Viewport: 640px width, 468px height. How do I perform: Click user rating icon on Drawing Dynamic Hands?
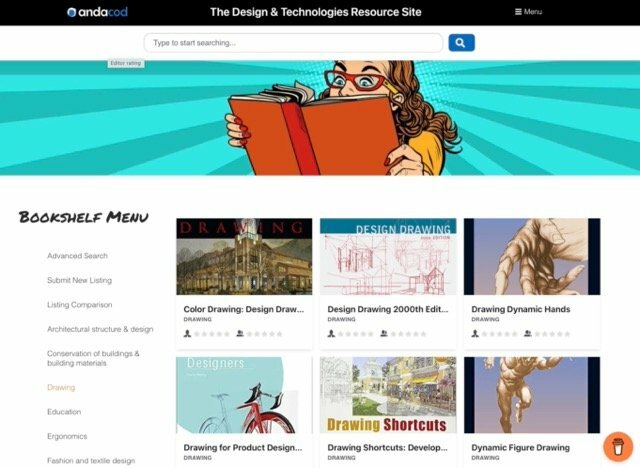click(528, 334)
